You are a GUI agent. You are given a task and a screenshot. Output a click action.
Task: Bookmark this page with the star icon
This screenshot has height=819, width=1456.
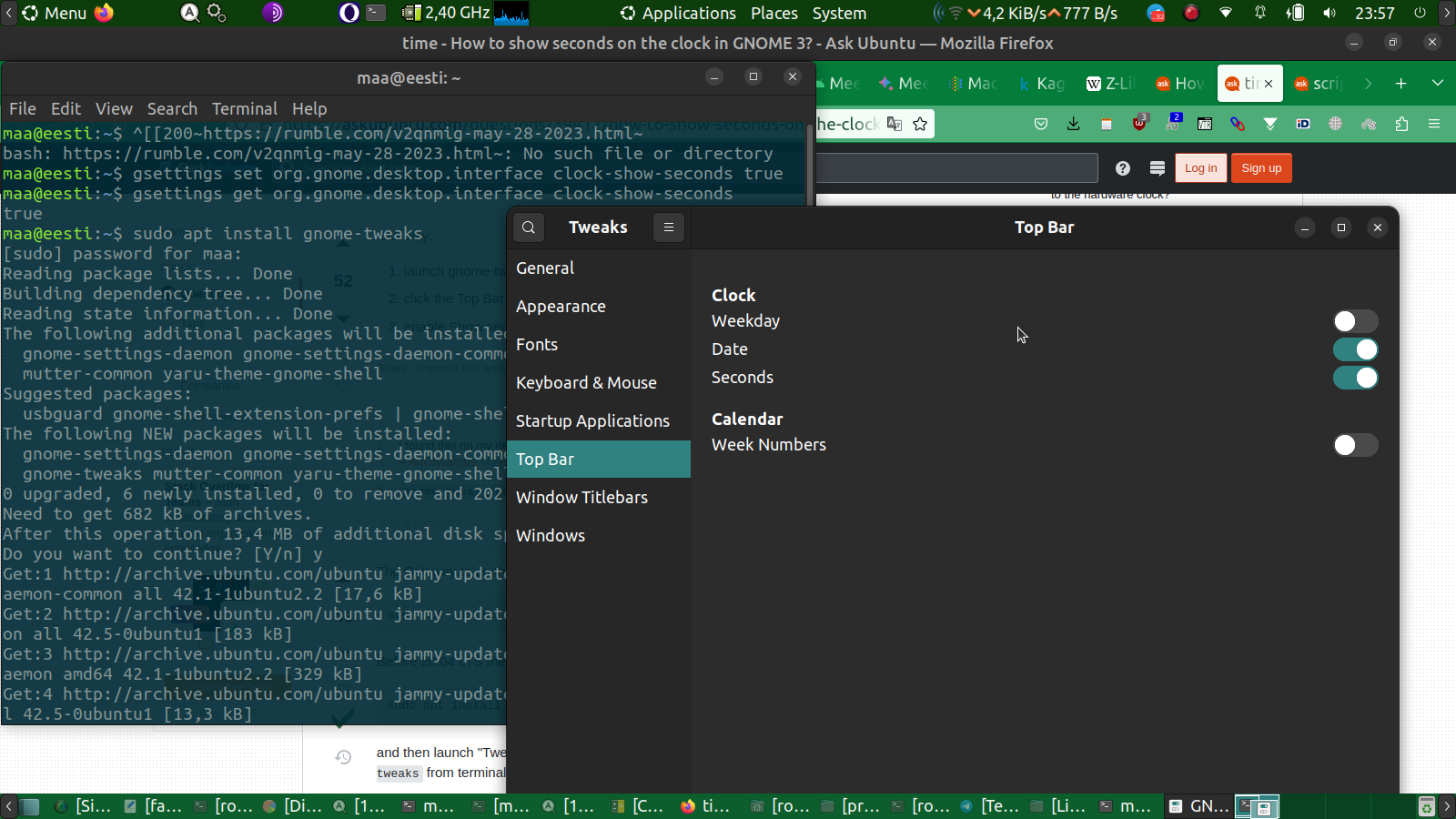921,124
